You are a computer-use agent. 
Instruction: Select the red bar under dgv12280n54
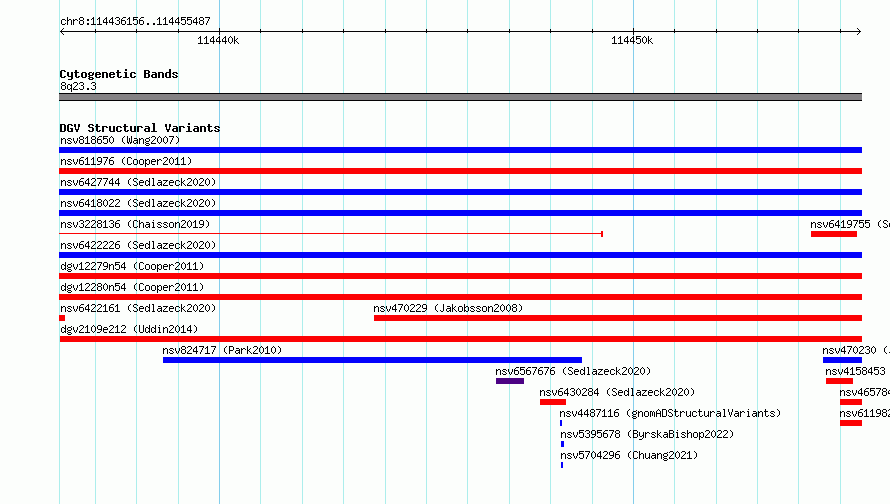460,297
